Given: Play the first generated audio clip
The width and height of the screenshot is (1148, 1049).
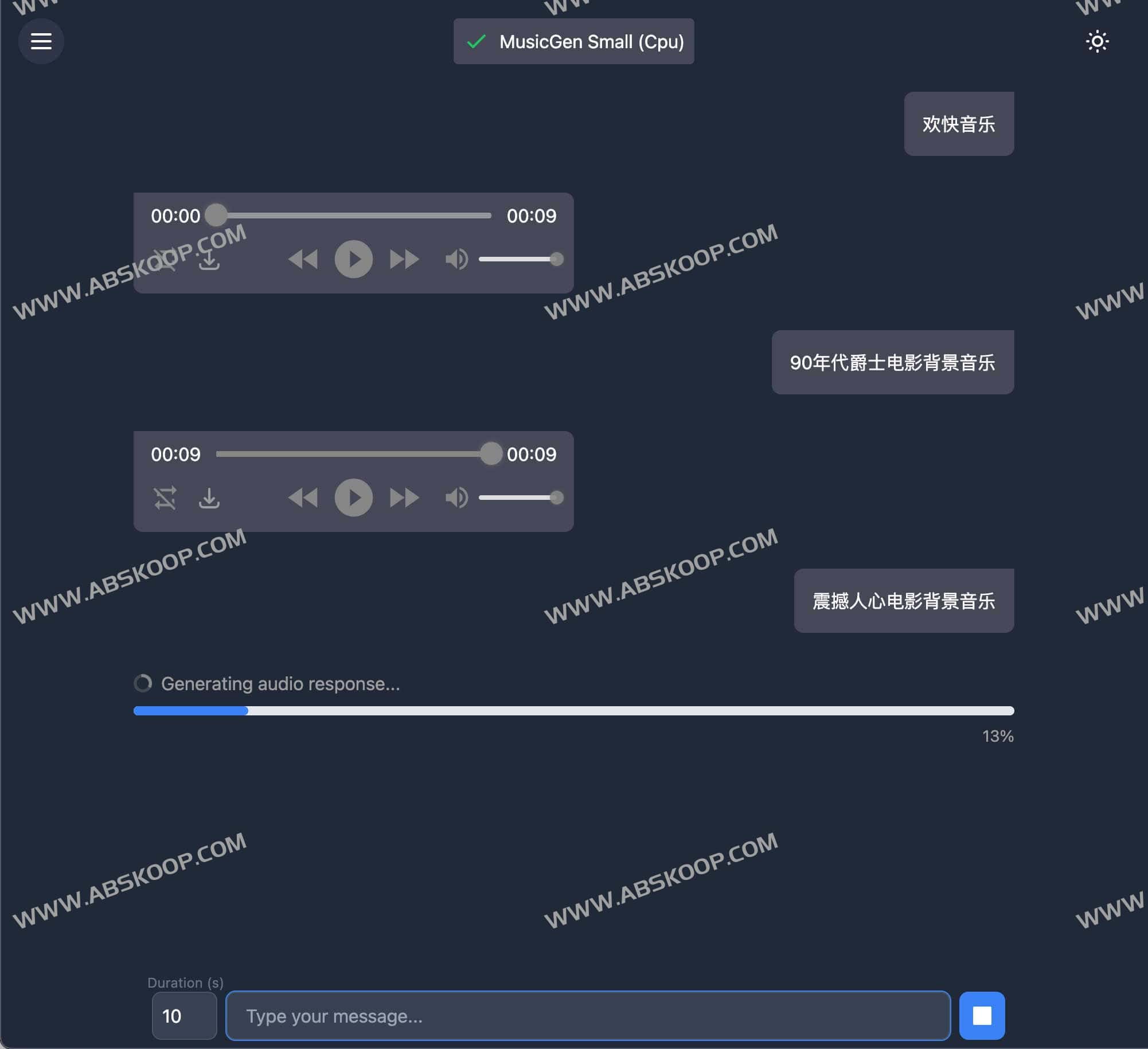Looking at the screenshot, I should pyautogui.click(x=353, y=259).
